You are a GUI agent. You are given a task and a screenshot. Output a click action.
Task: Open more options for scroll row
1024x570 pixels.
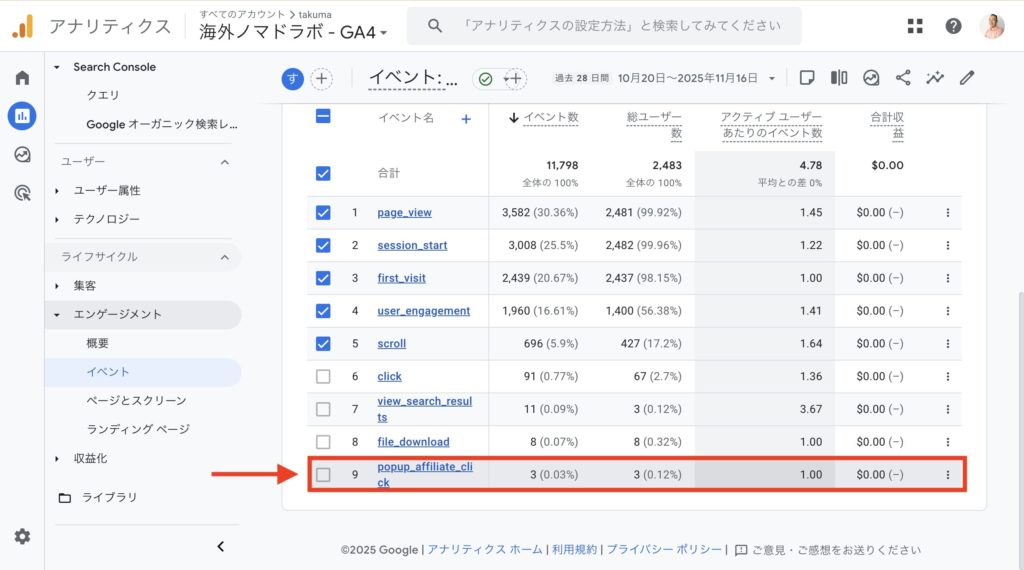948,343
